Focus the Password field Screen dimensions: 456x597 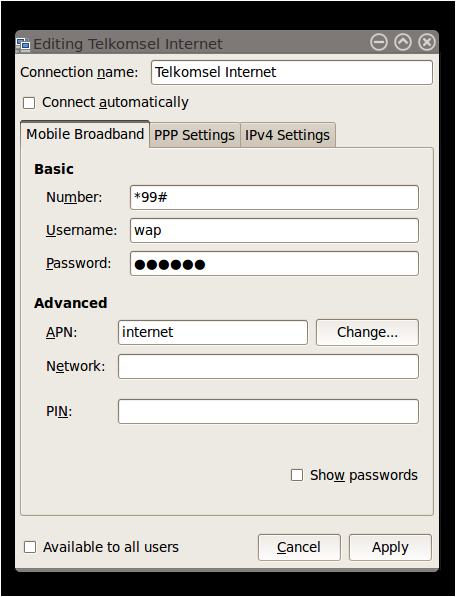pos(274,263)
